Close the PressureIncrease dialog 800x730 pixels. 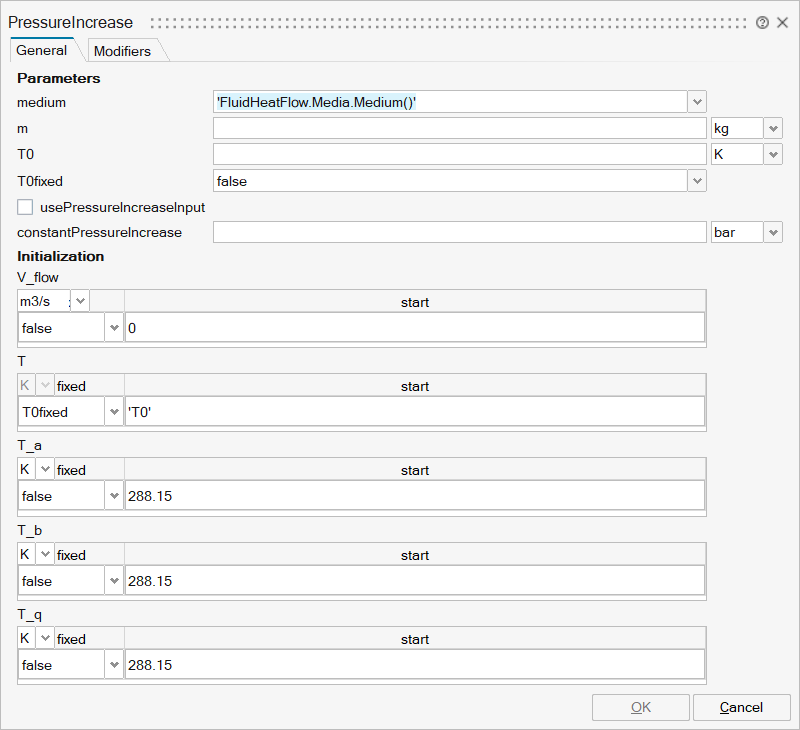[x=782, y=22]
